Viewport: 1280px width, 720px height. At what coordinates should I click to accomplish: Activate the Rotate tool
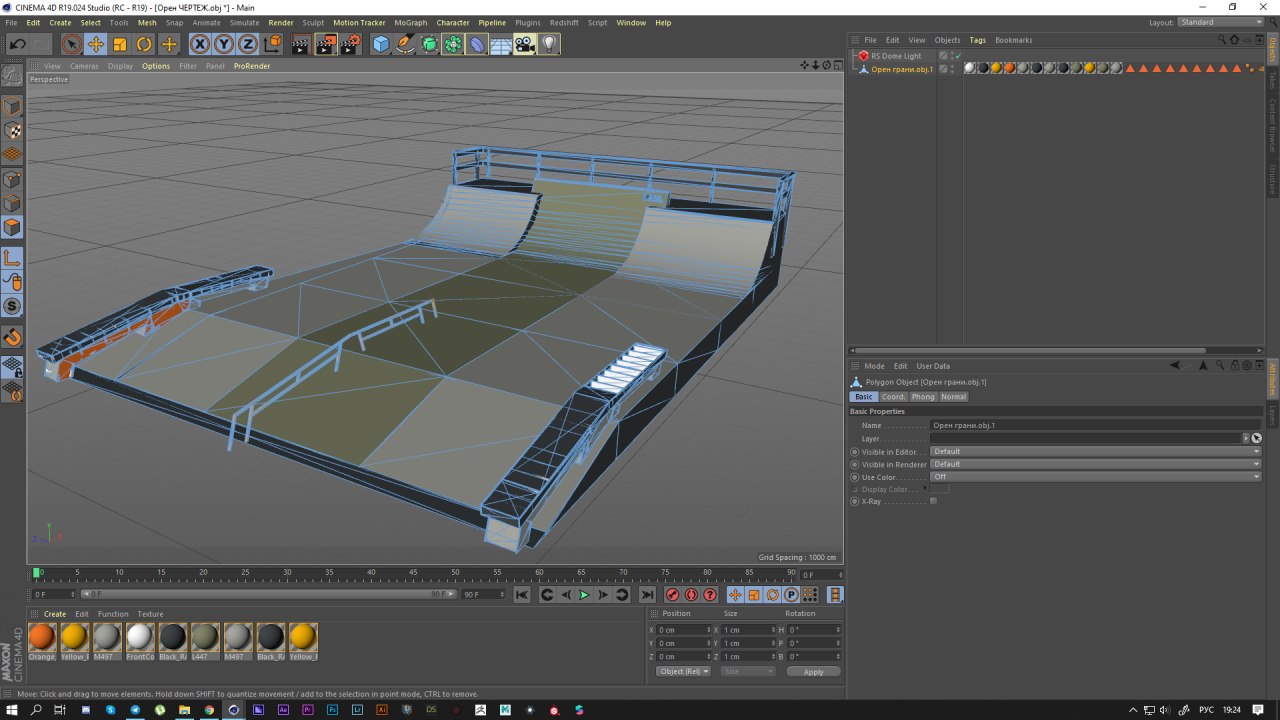point(144,44)
